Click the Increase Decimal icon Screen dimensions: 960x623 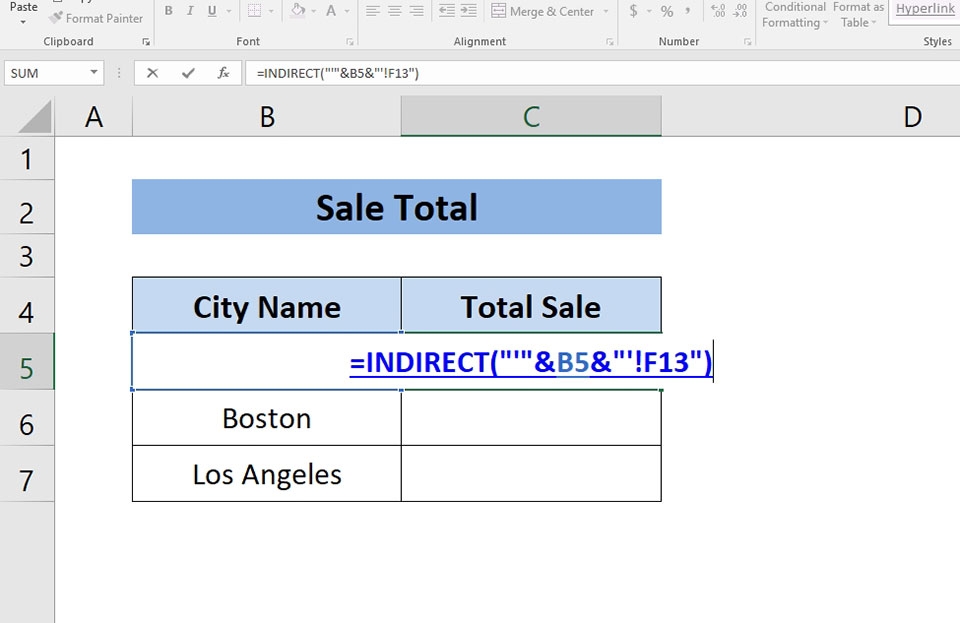pos(718,9)
